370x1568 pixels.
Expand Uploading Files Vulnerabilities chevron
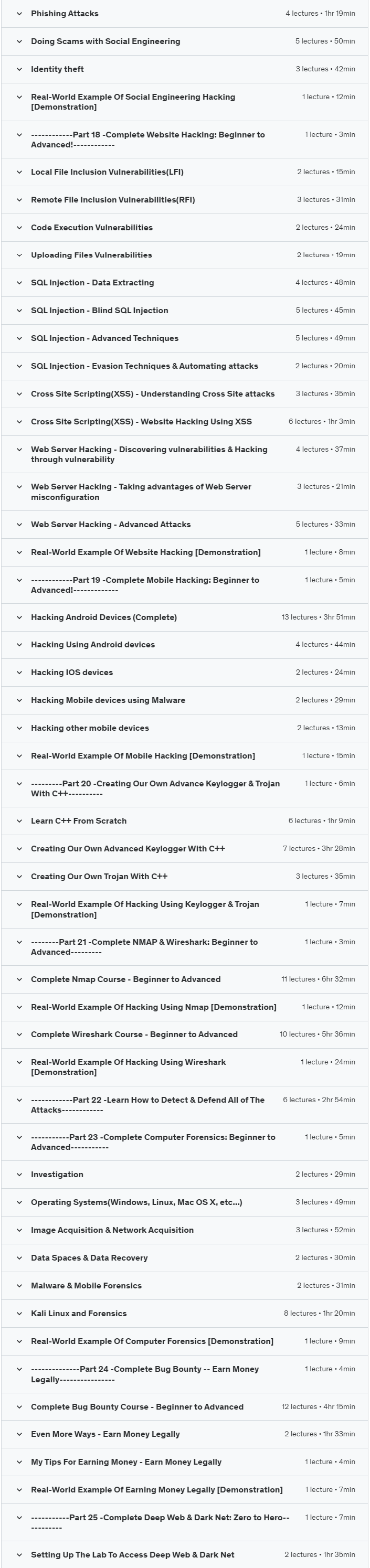[x=19, y=255]
